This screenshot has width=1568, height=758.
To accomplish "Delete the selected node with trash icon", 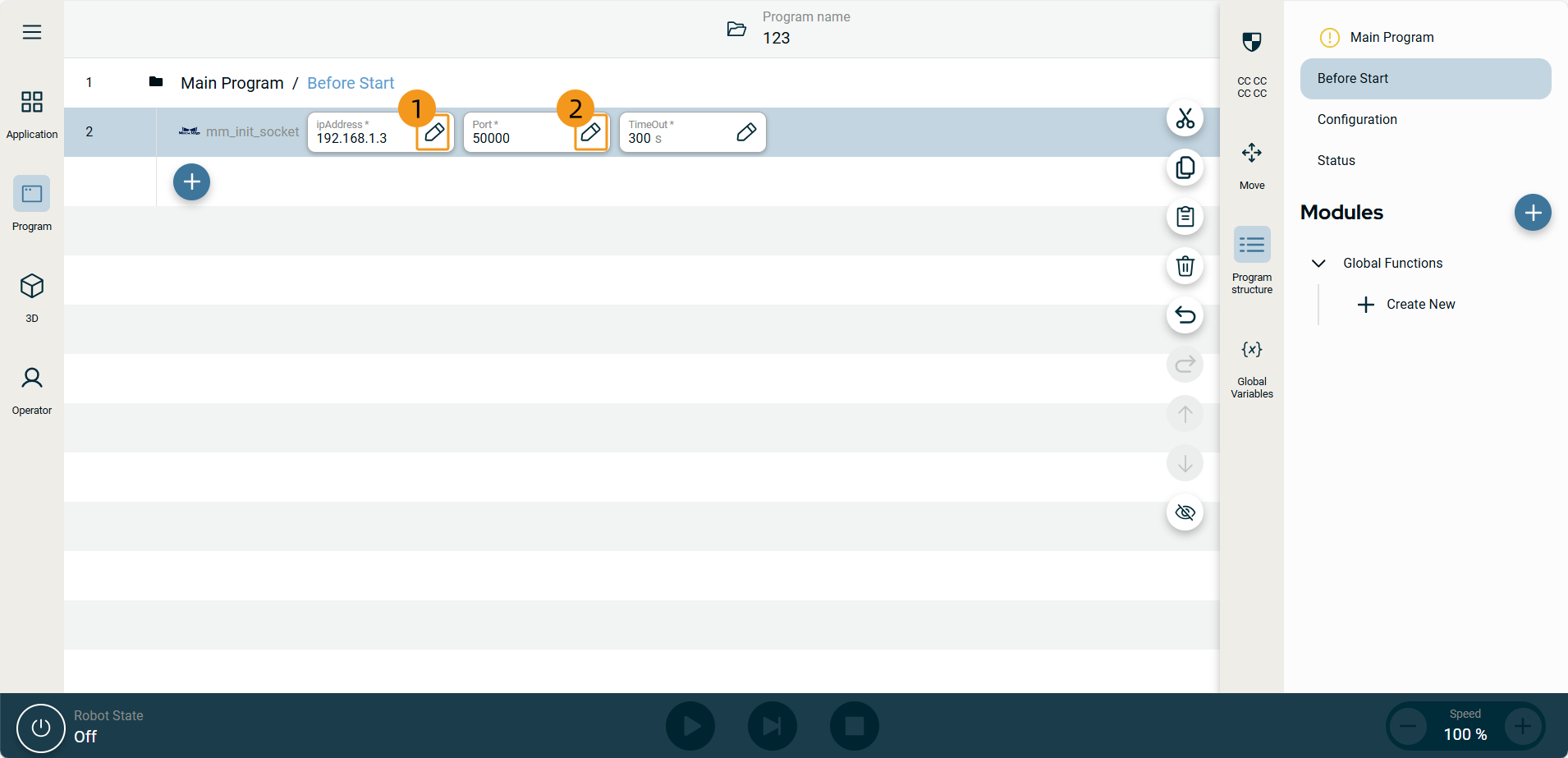I will pyautogui.click(x=1185, y=266).
